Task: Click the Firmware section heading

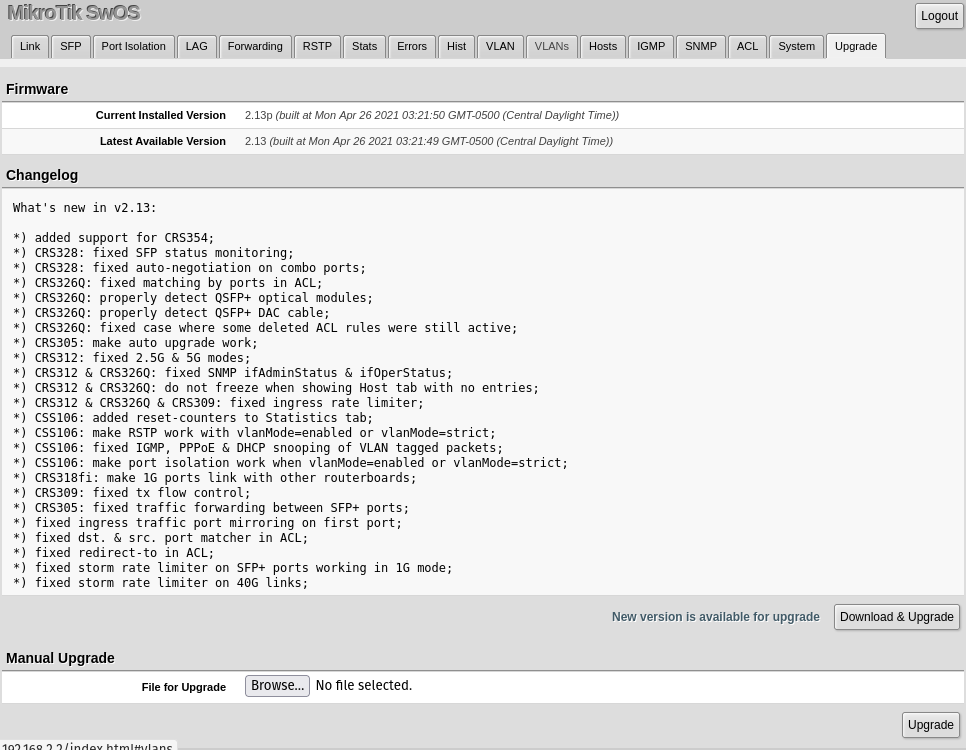Action: [x=37, y=89]
